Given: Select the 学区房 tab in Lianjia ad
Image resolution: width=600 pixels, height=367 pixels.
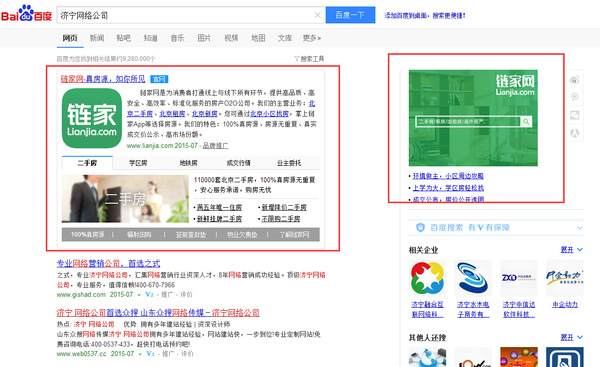Looking at the screenshot, I should (x=138, y=163).
